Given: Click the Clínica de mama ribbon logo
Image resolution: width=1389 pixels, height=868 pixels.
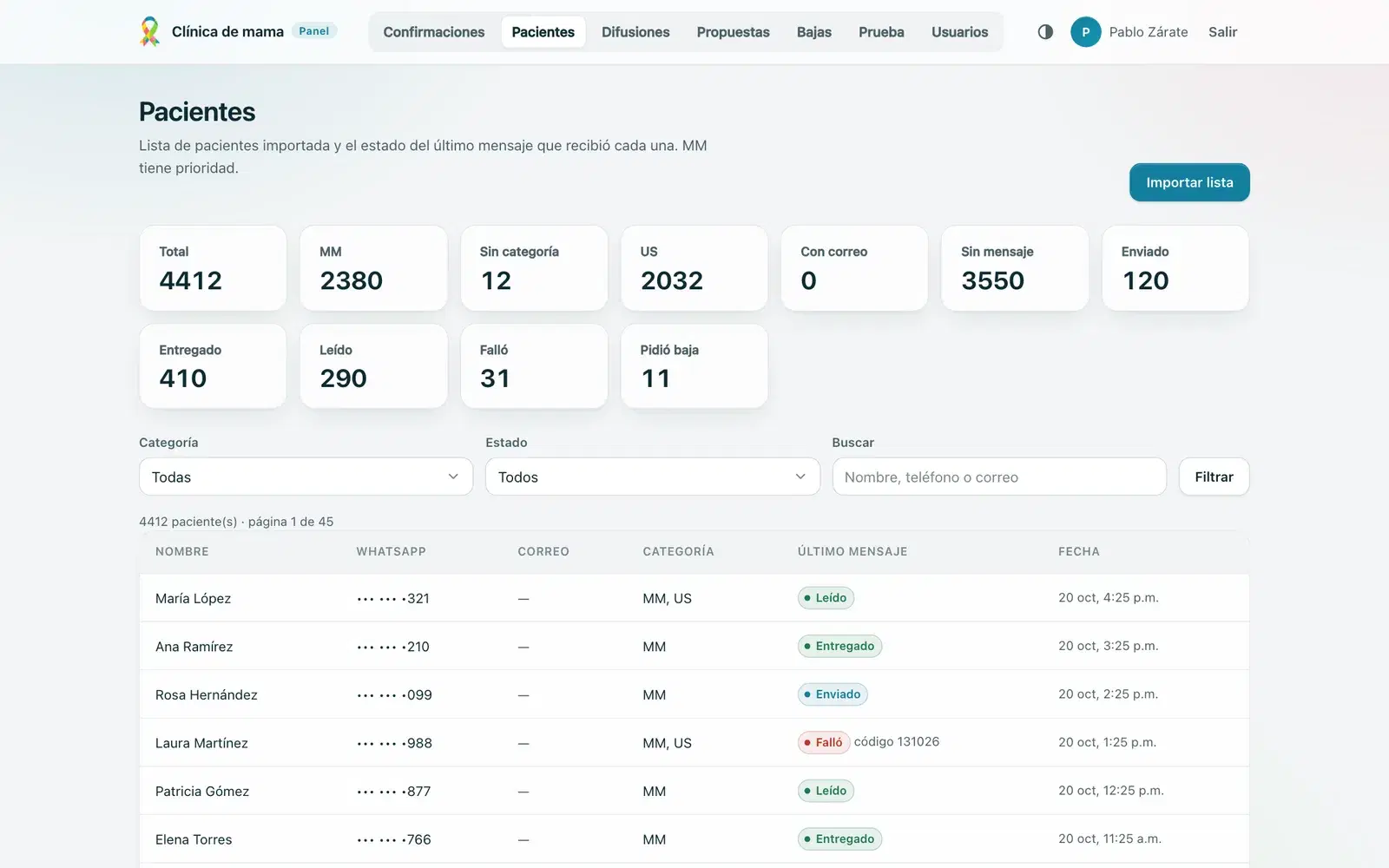Looking at the screenshot, I should [150, 32].
